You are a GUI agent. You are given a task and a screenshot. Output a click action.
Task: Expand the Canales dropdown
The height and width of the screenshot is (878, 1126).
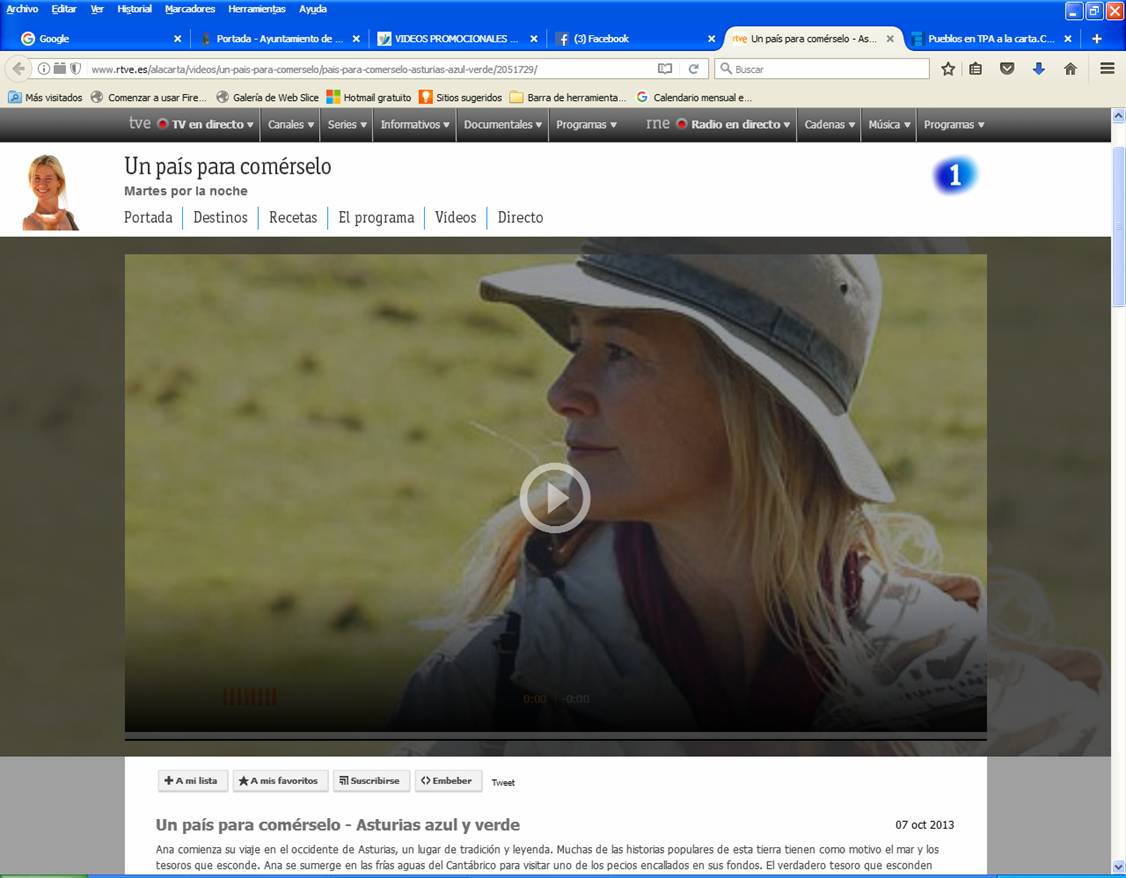[x=291, y=124]
